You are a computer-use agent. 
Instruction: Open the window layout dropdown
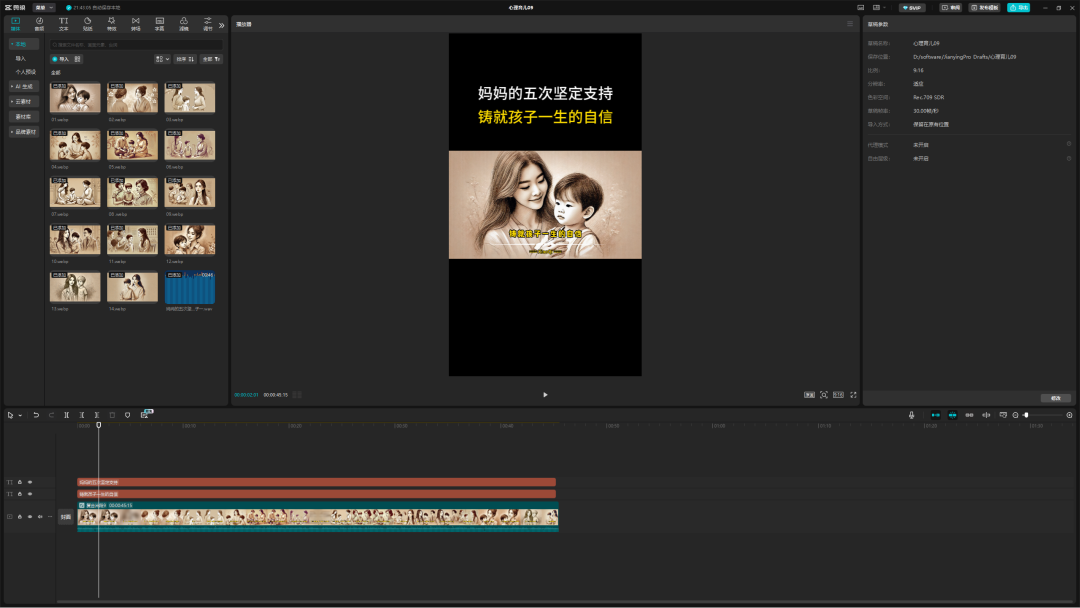coord(879,8)
